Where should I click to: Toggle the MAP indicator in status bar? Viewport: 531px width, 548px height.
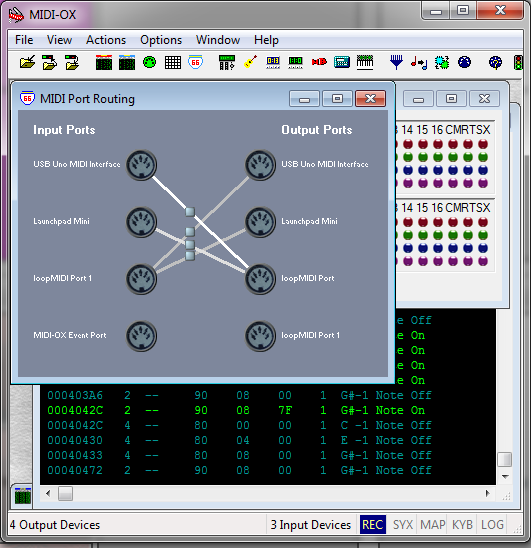click(433, 525)
